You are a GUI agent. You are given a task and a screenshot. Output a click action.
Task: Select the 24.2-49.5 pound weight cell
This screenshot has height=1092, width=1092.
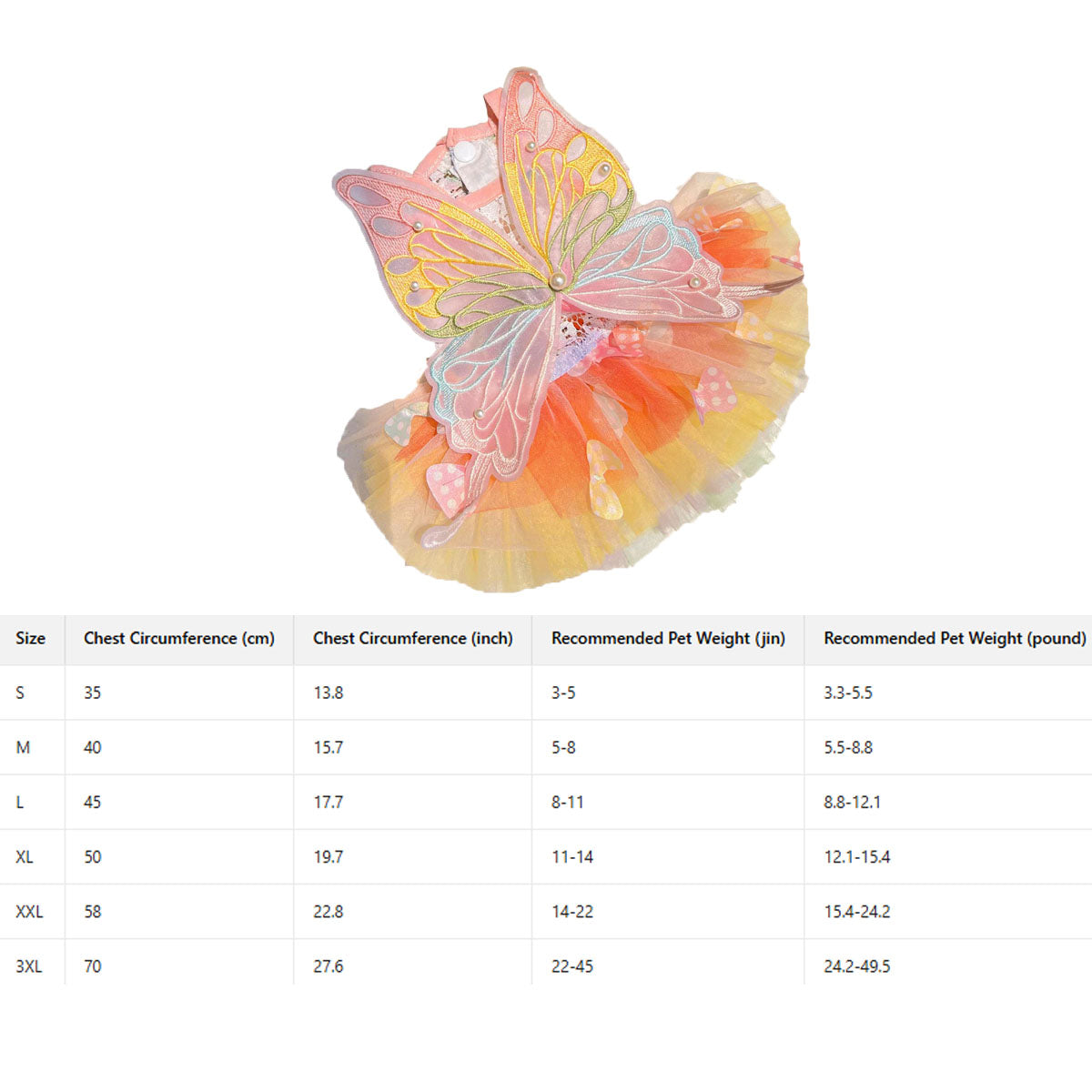click(857, 966)
